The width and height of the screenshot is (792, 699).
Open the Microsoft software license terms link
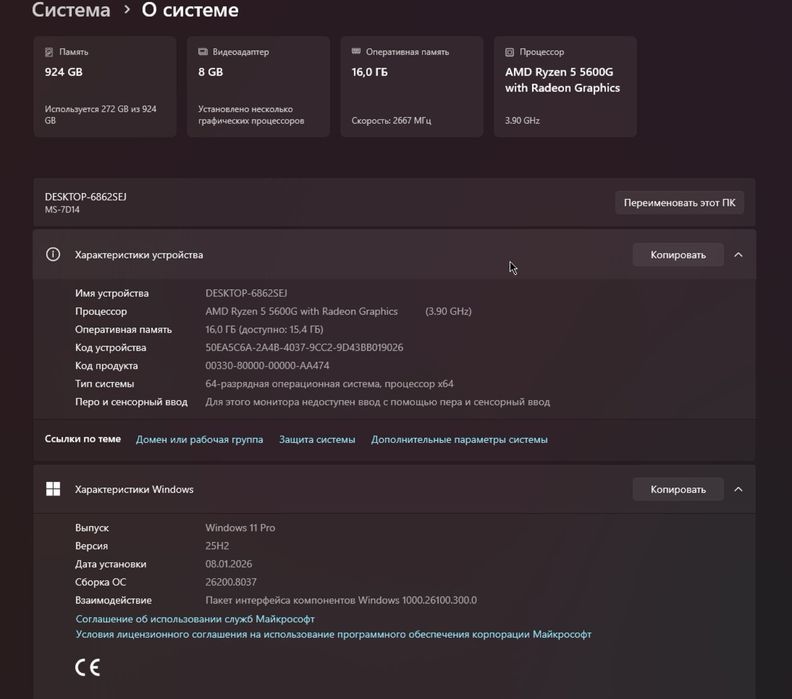[333, 634]
